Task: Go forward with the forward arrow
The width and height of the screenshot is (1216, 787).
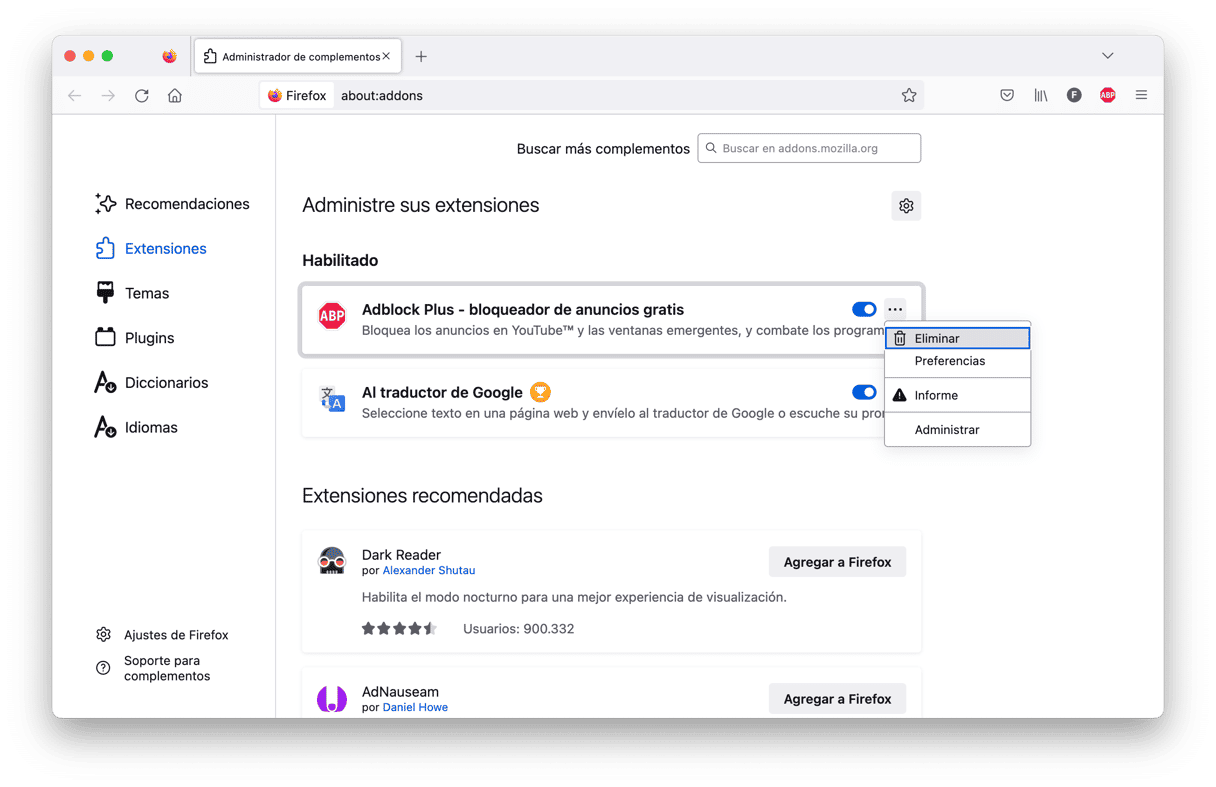Action: (108, 96)
